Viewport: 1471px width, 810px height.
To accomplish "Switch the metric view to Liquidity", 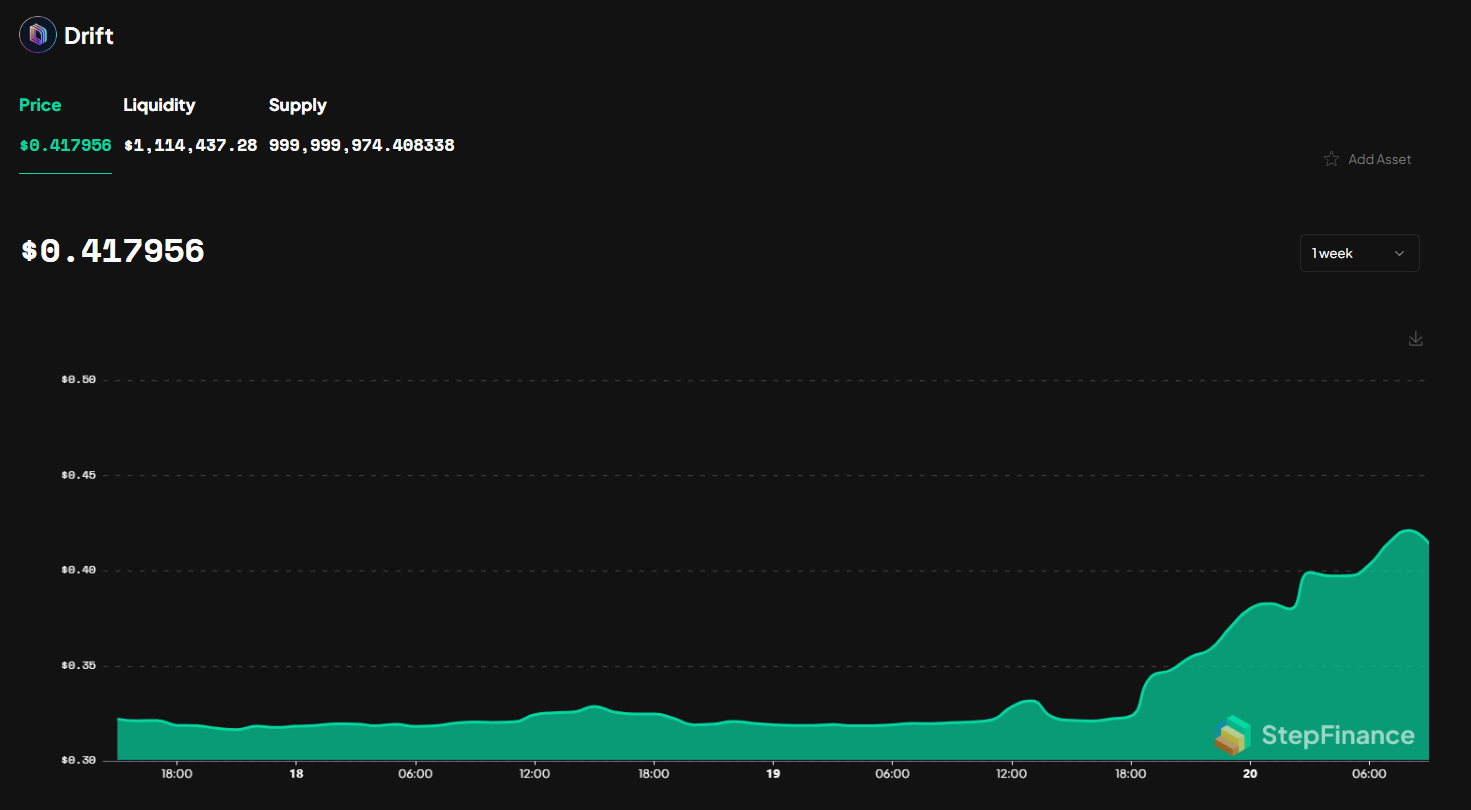I will click(159, 105).
